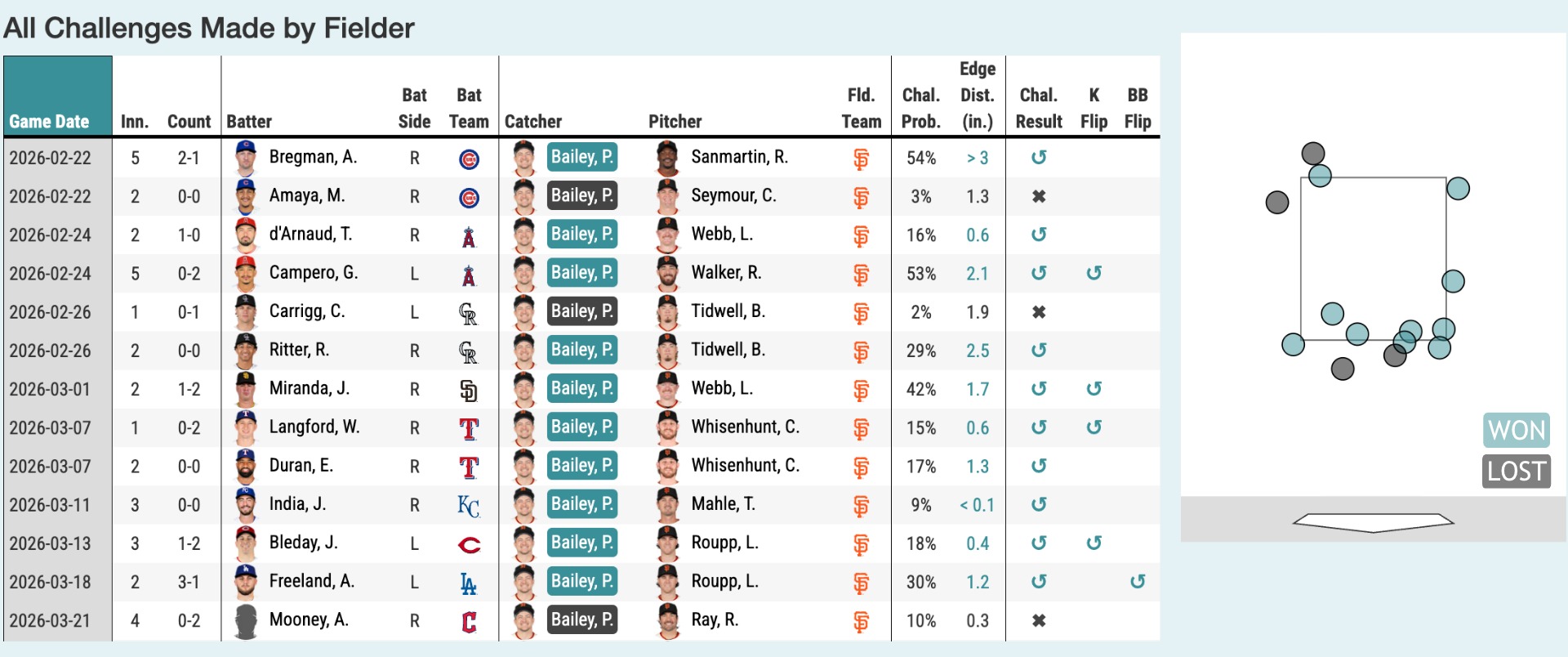The width and height of the screenshot is (1568, 657).
Task: Click Webb's headshot in the d'Arnaud row
Action: 667,235
